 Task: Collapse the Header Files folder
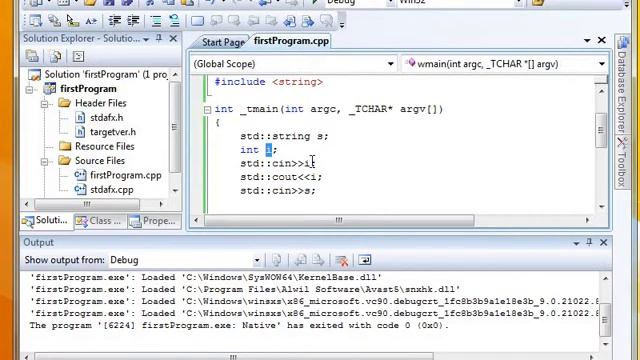[44, 104]
